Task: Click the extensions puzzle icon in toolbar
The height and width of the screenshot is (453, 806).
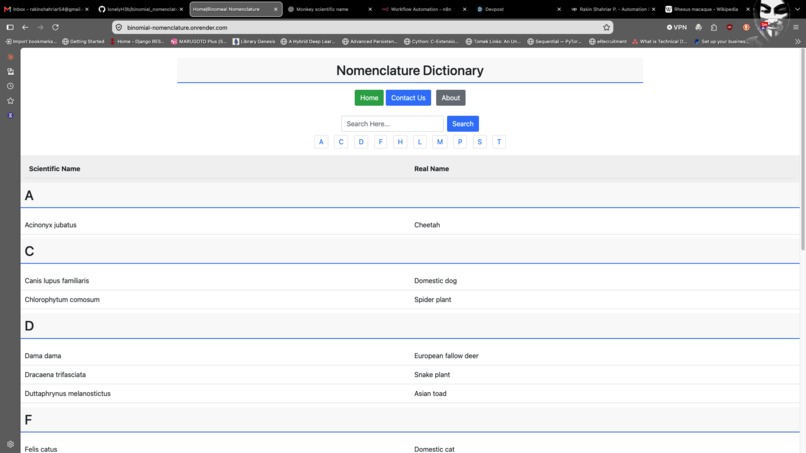Action: pyautogui.click(x=713, y=27)
